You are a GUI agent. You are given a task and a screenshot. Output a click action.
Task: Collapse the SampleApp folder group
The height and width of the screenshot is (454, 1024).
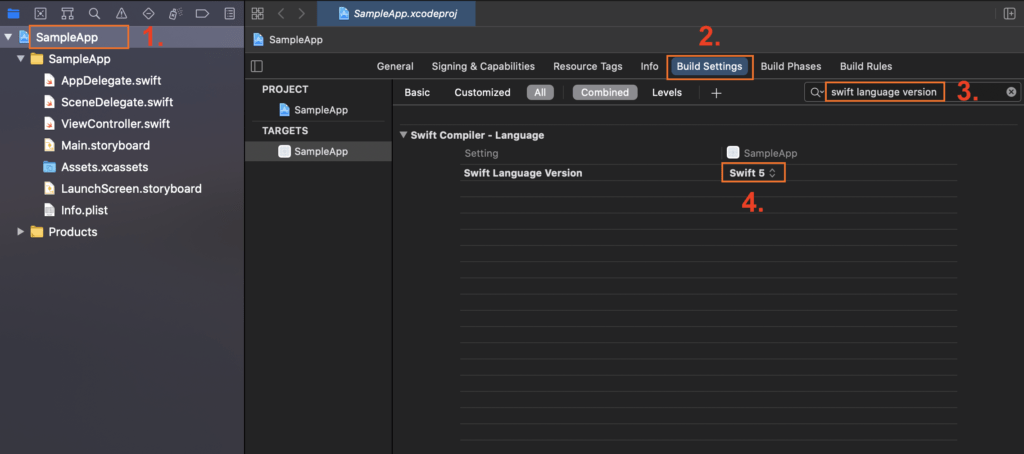21,59
